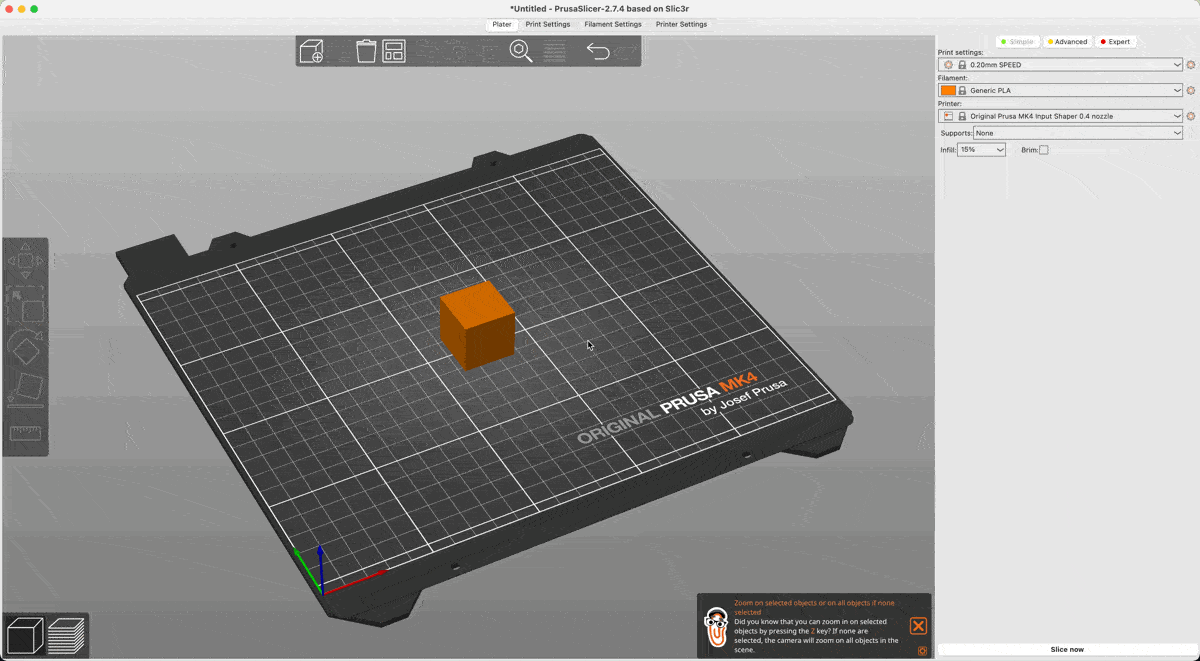Open the Infill percentage dropdown
The height and width of the screenshot is (661, 1200).
pos(981,150)
